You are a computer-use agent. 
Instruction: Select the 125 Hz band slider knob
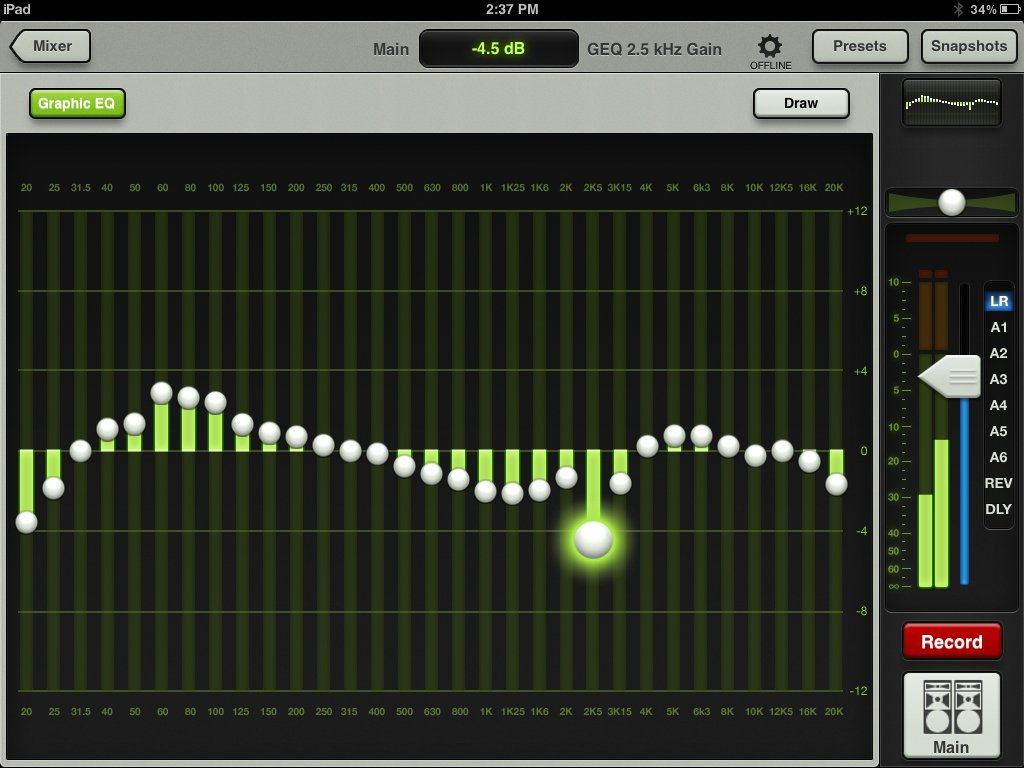tap(242, 424)
